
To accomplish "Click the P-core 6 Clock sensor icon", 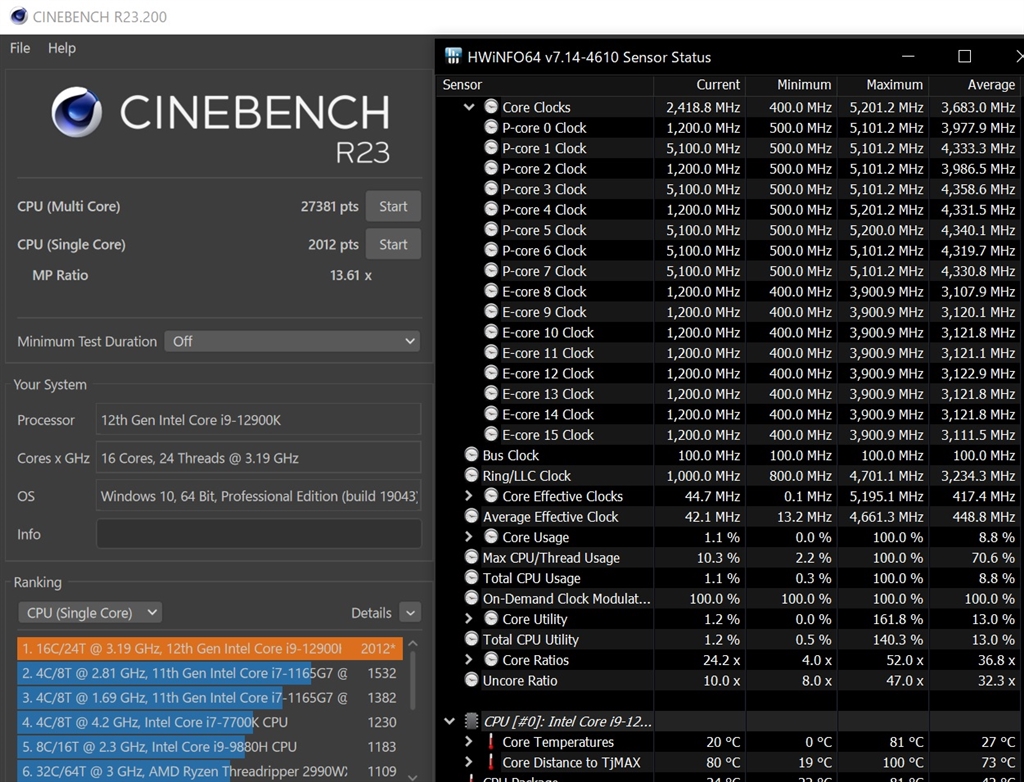I will click(x=491, y=250).
